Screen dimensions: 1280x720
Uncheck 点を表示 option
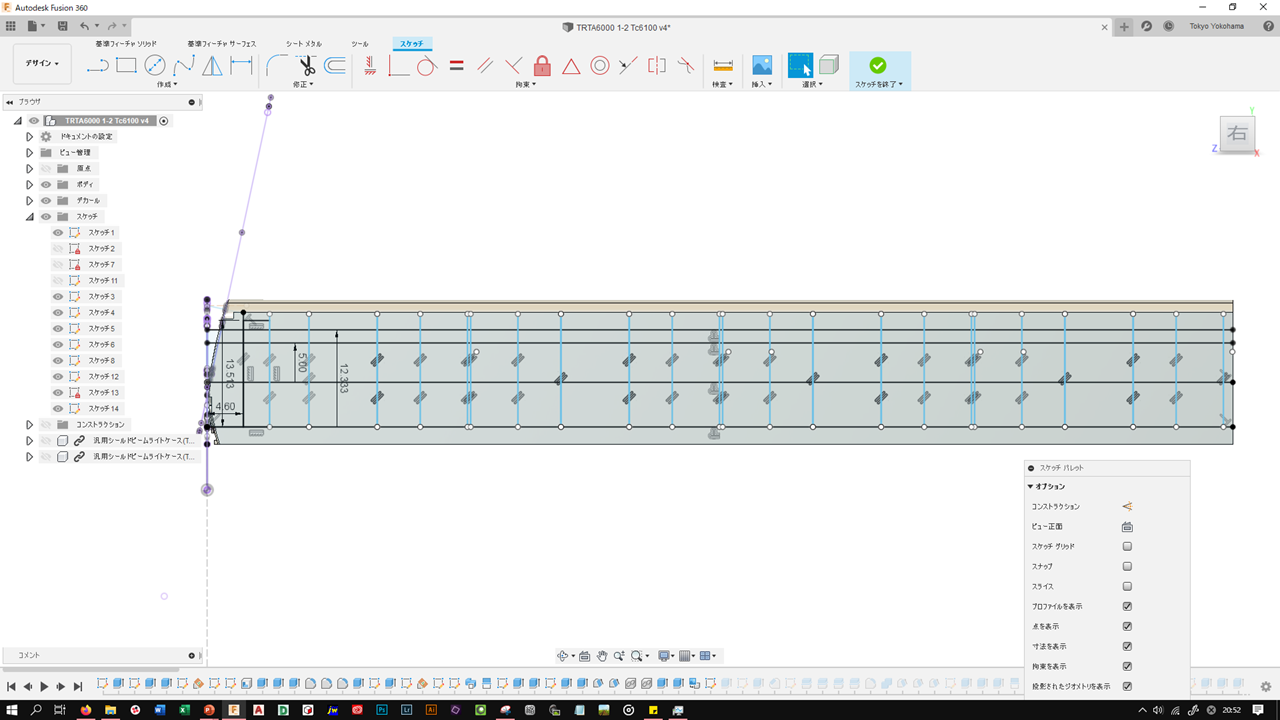coord(1127,627)
